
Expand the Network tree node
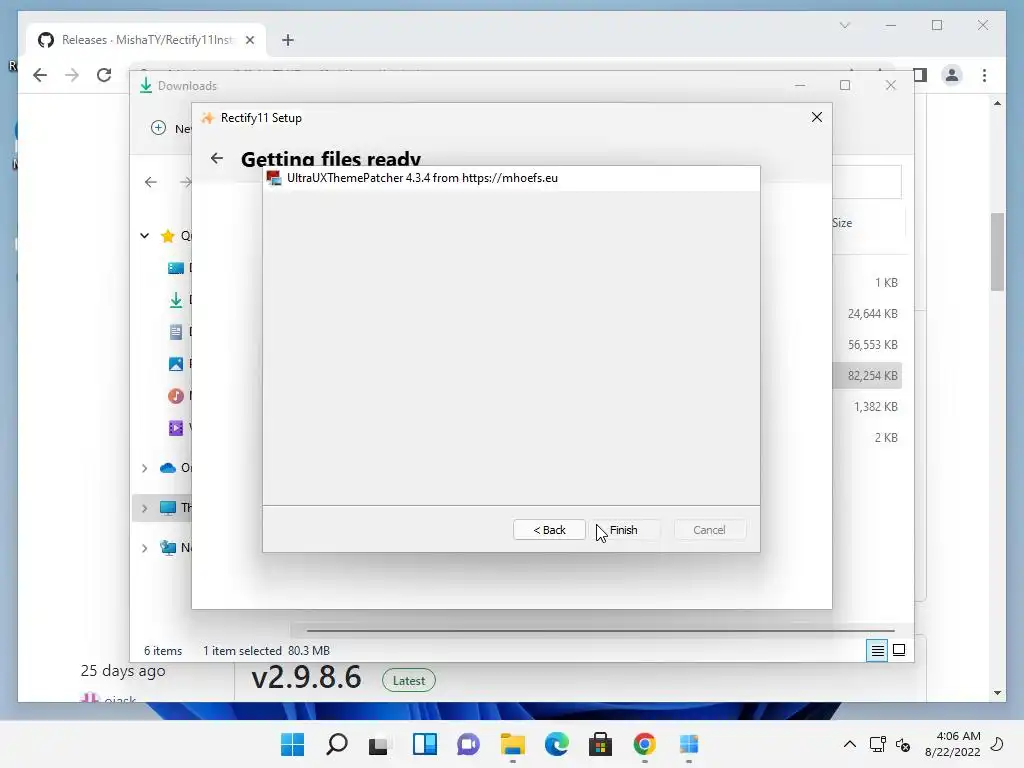point(144,548)
